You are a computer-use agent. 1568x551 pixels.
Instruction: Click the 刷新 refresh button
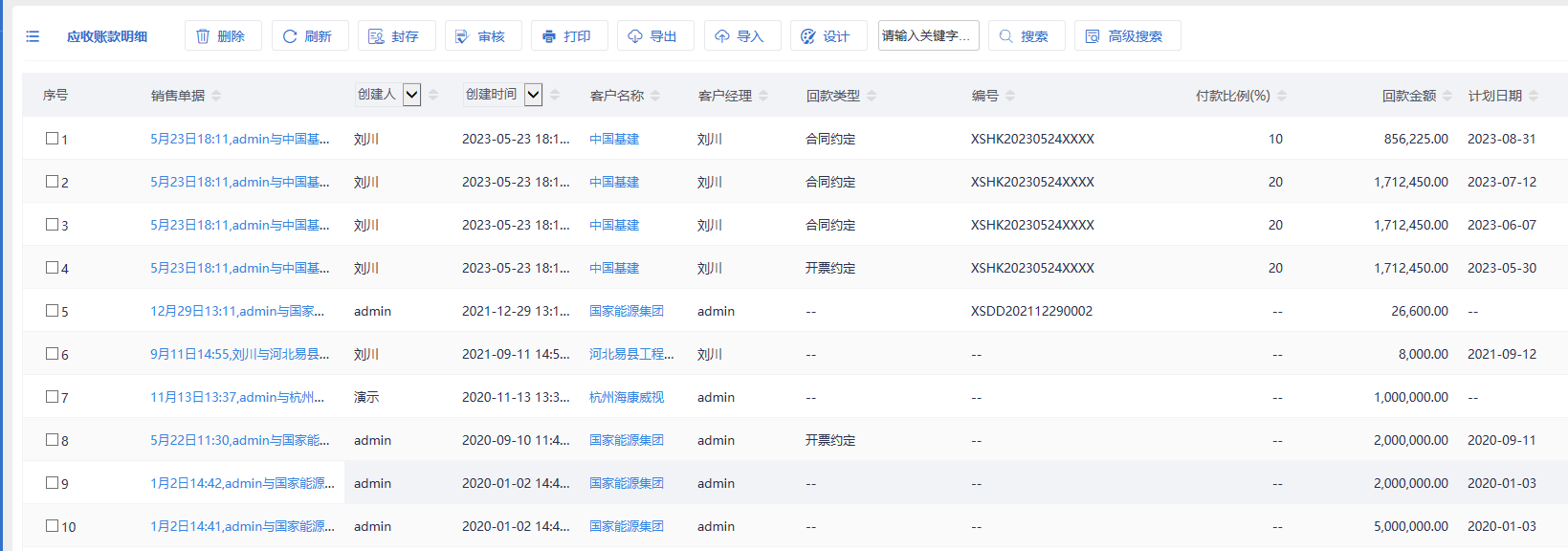click(x=309, y=36)
